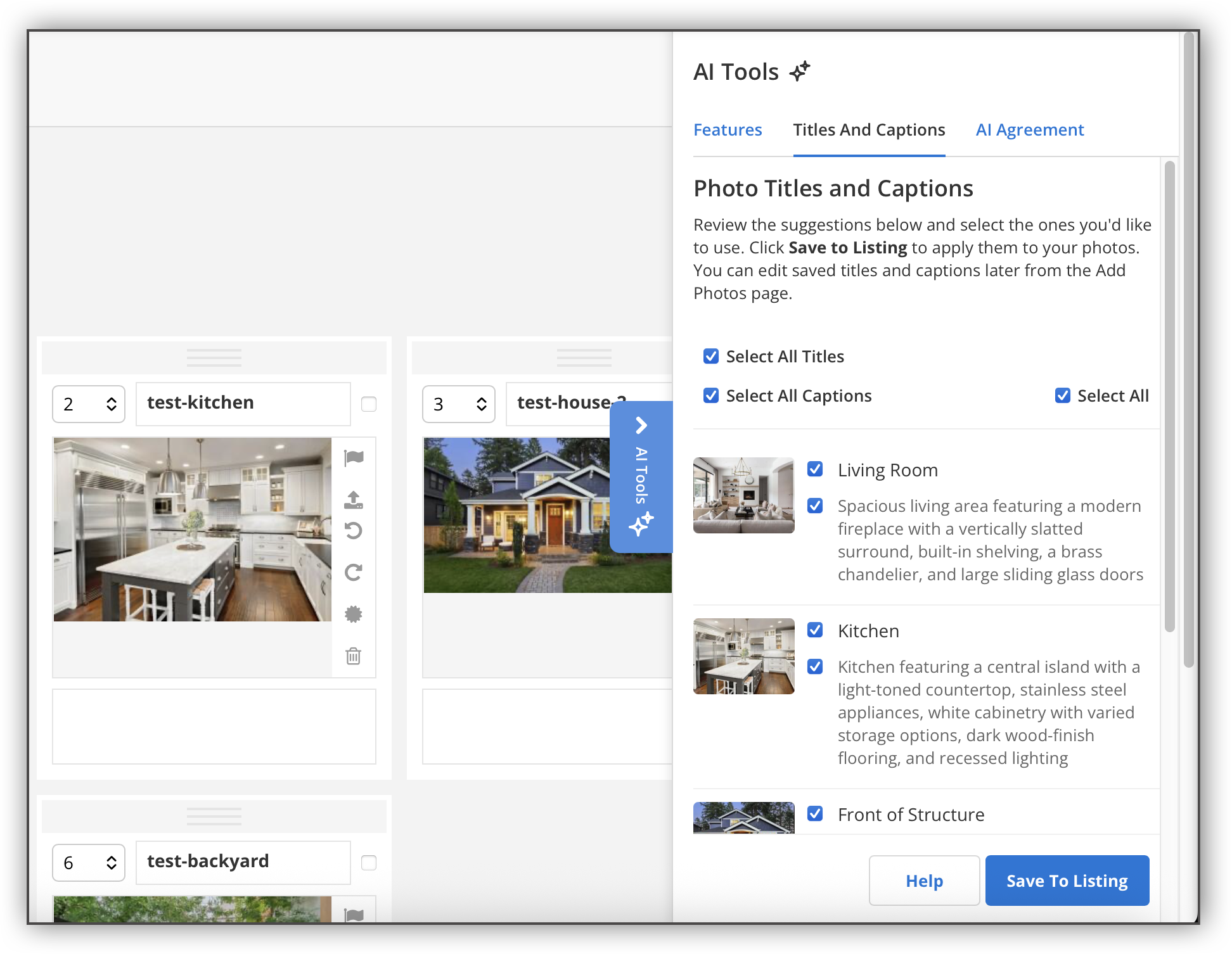Viewport: 1232px width, 954px height.
Task: Collapse AI Tools panel with chevron arrow
Action: click(x=641, y=425)
